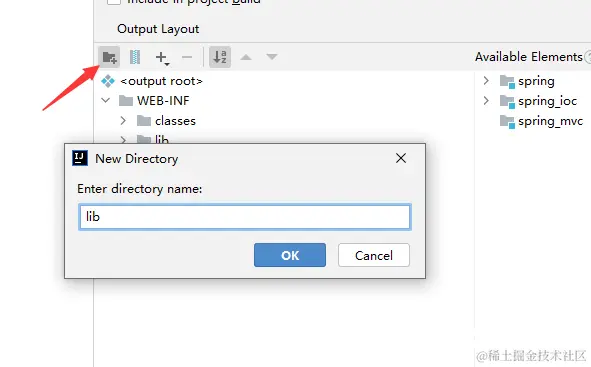Click the Available Elements label
This screenshot has height=367, width=591.
(x=529, y=57)
